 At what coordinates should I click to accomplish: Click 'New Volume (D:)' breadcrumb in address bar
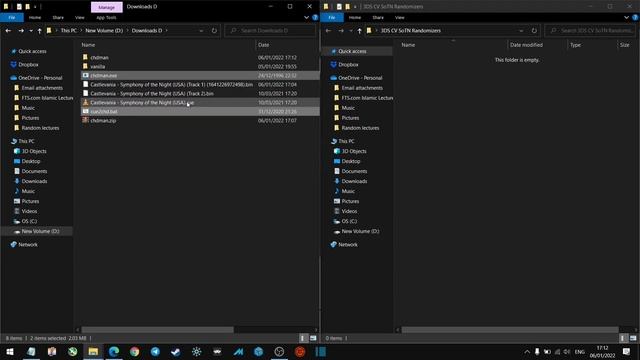tap(104, 31)
